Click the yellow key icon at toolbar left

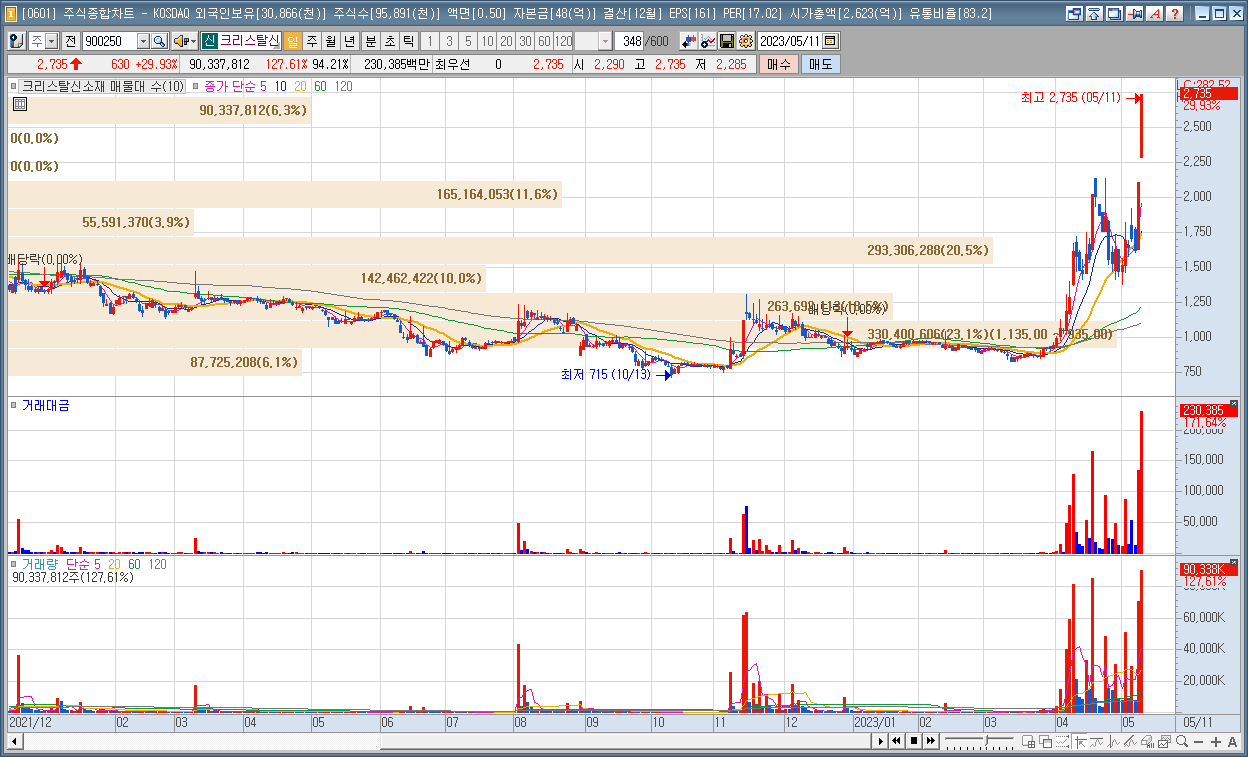point(17,41)
